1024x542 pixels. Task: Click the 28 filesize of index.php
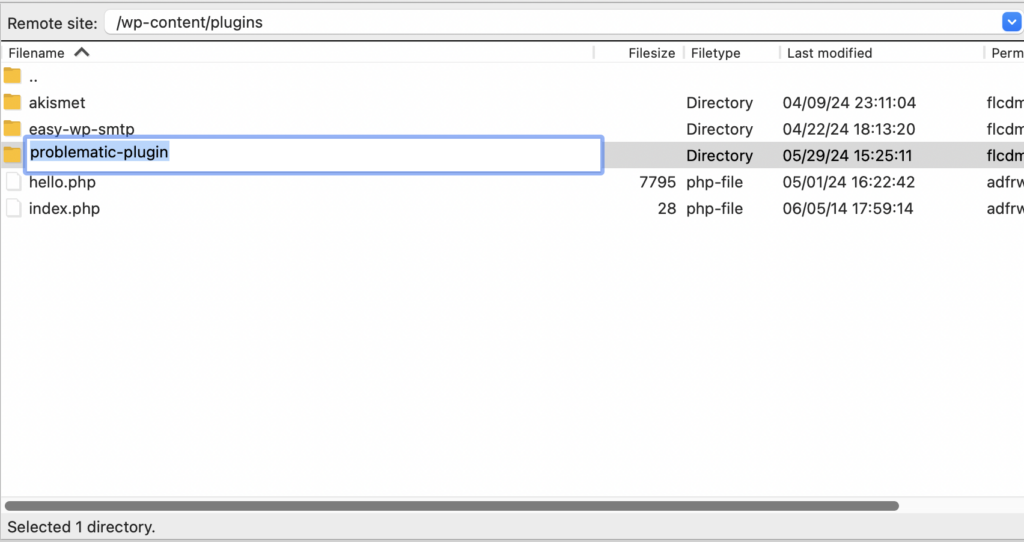point(667,209)
